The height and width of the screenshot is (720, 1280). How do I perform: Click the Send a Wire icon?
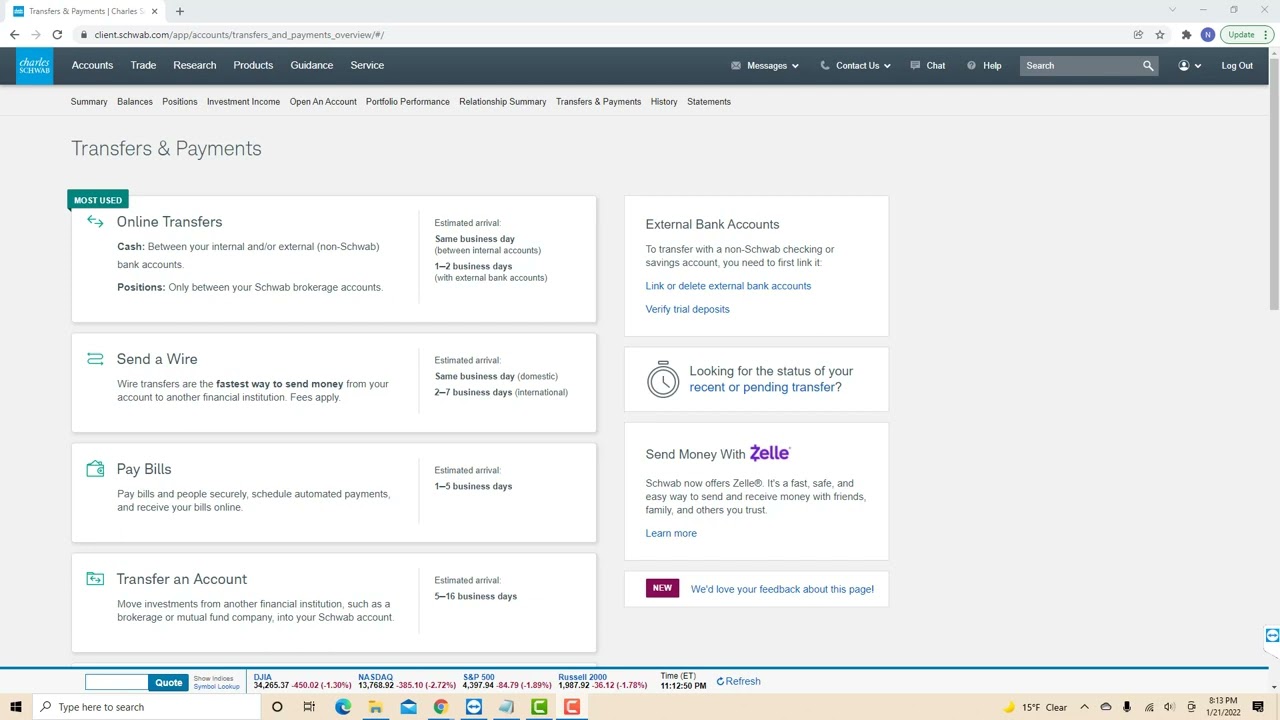click(x=95, y=359)
